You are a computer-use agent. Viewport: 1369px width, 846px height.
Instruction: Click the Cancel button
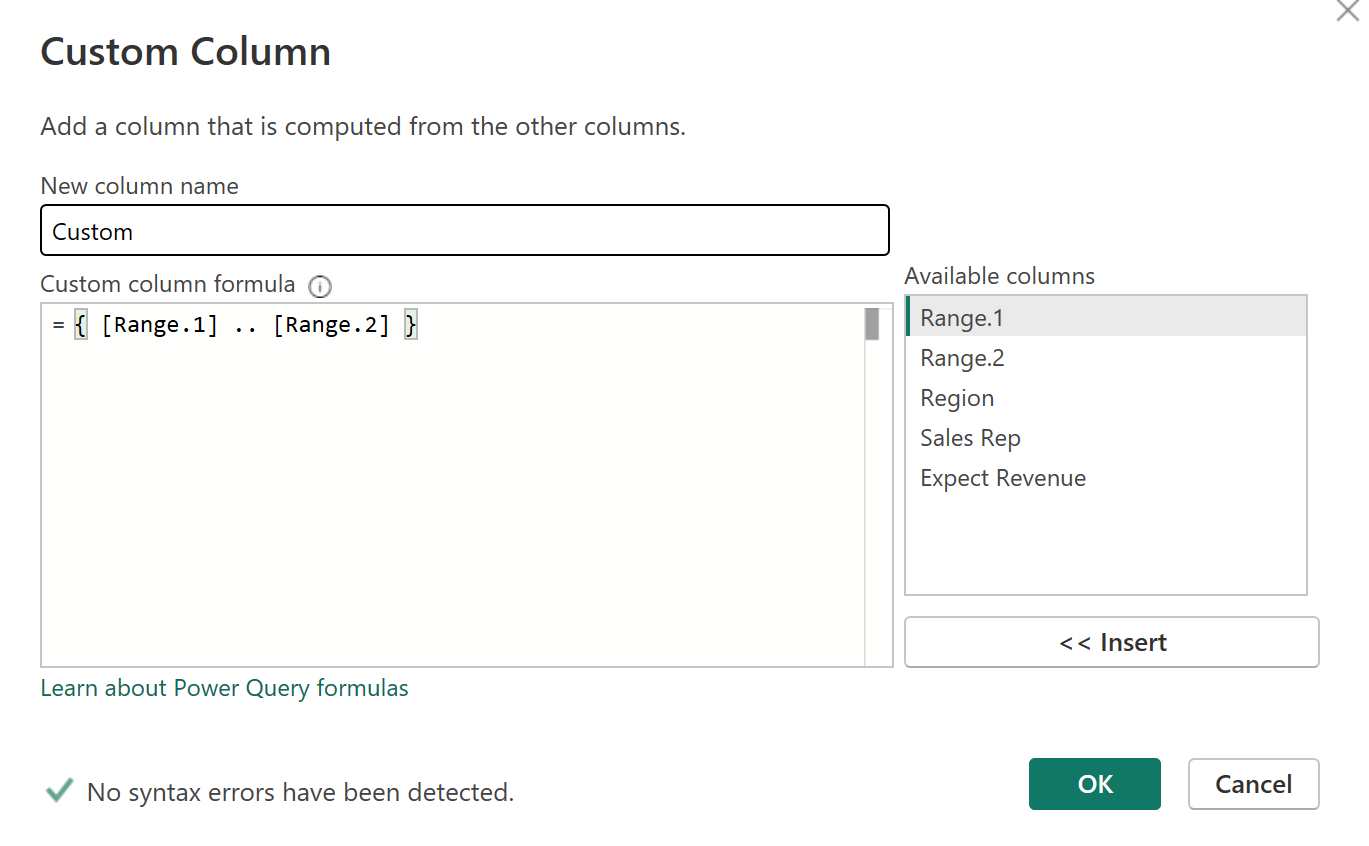(x=1253, y=784)
